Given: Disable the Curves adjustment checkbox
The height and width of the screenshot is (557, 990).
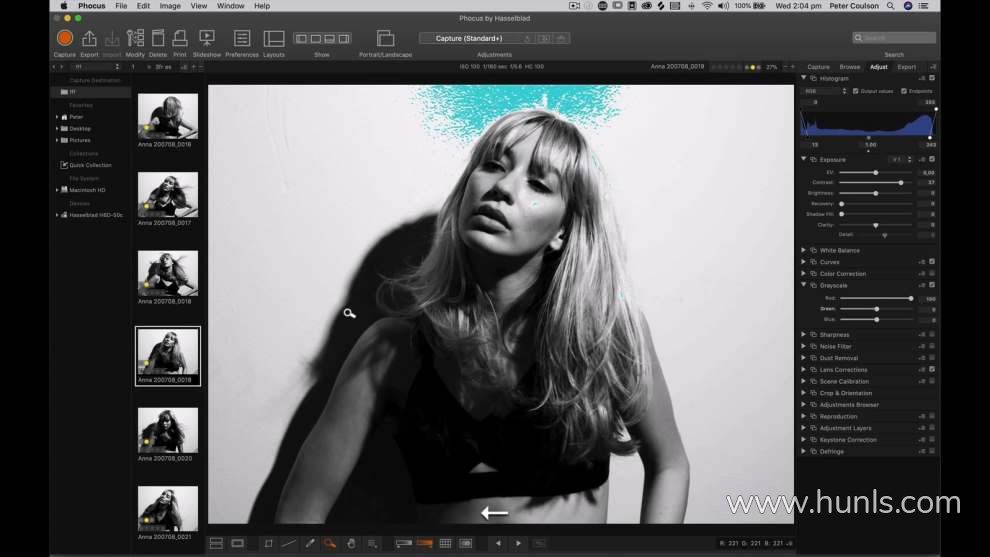Looking at the screenshot, I should pyautogui.click(x=932, y=262).
